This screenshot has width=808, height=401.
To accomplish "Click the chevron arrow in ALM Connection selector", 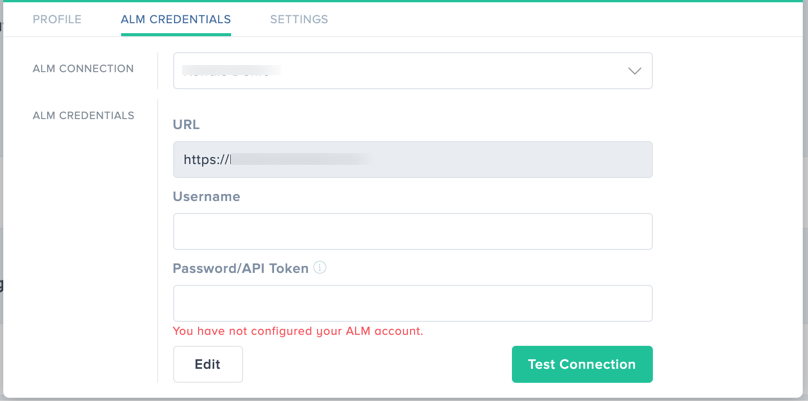I will coord(634,71).
